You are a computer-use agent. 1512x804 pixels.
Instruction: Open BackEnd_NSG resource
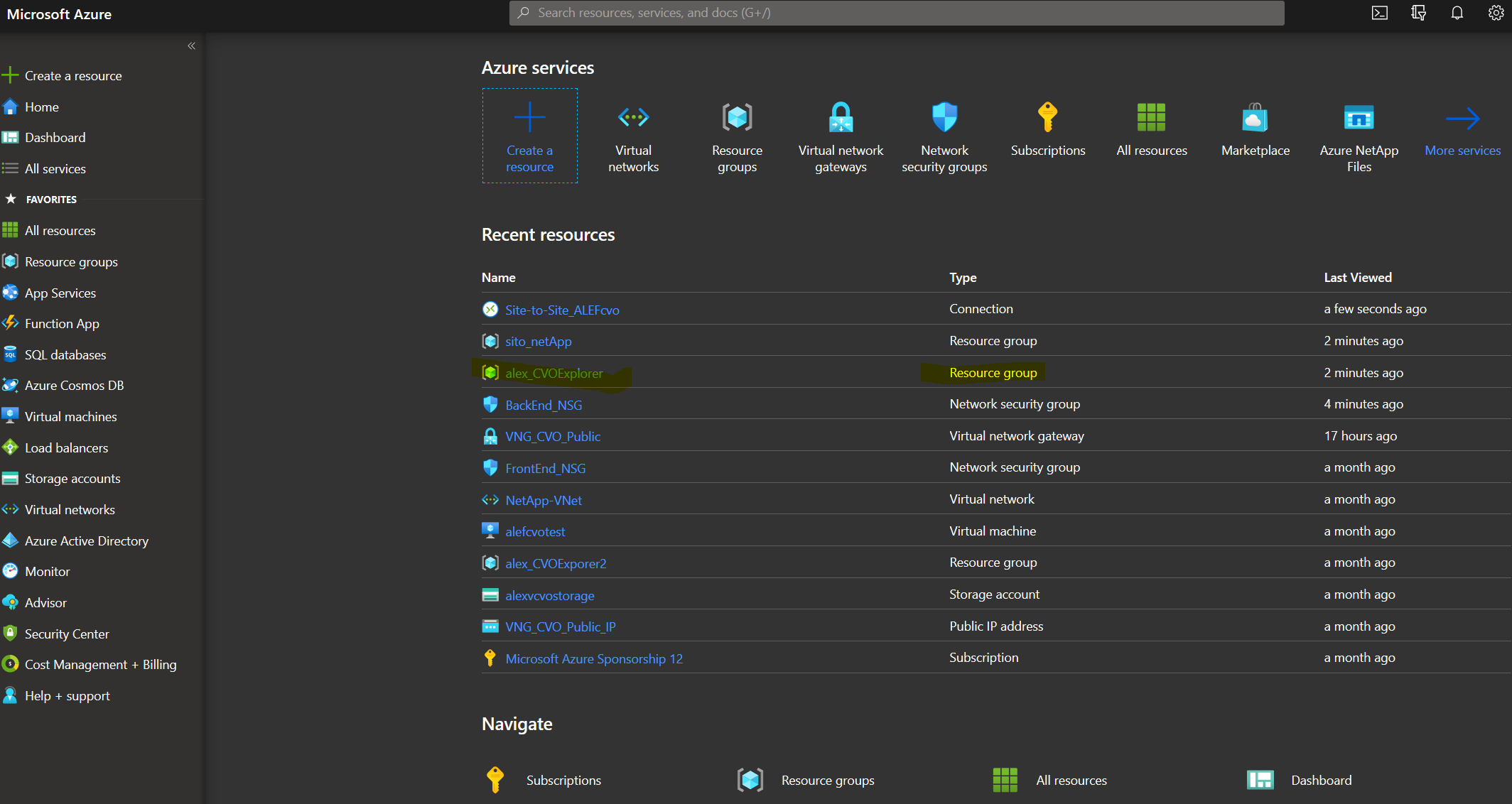(544, 405)
